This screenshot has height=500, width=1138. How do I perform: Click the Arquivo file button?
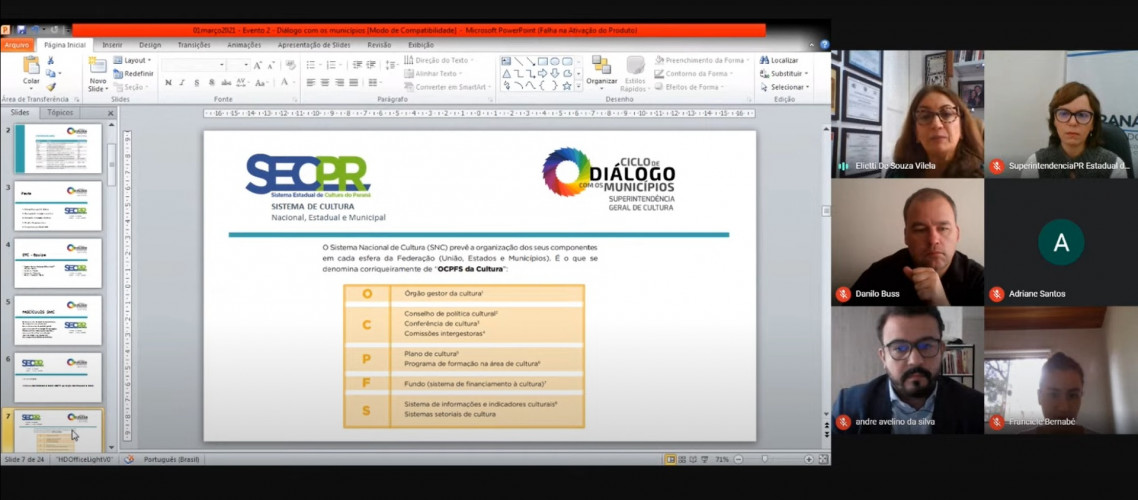(x=16, y=45)
